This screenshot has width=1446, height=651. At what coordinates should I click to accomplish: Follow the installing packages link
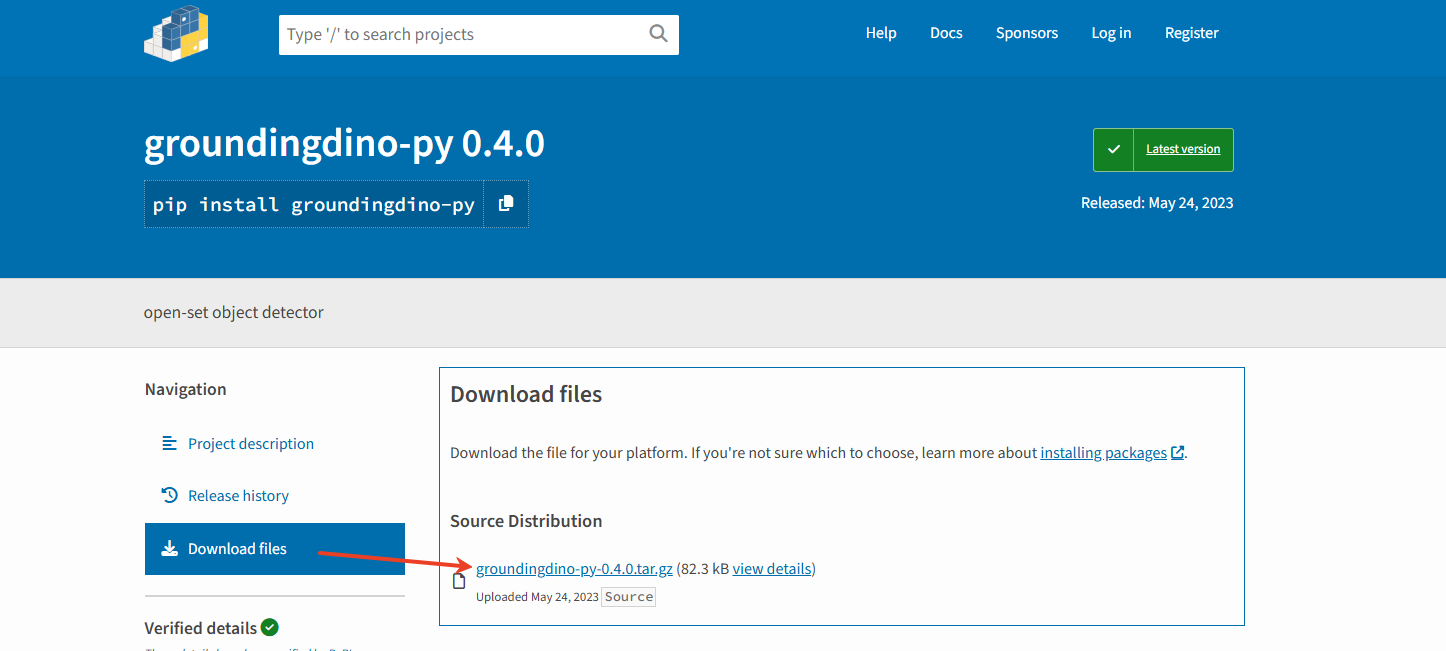click(x=1101, y=452)
